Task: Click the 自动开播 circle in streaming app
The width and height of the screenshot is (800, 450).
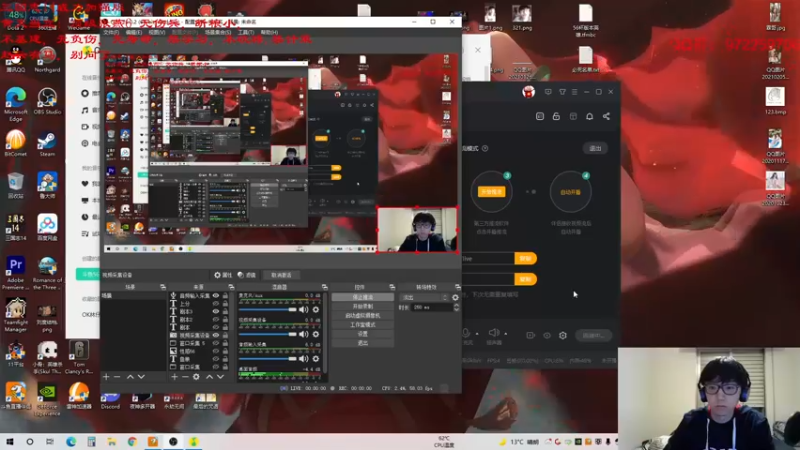Action: 570,192
